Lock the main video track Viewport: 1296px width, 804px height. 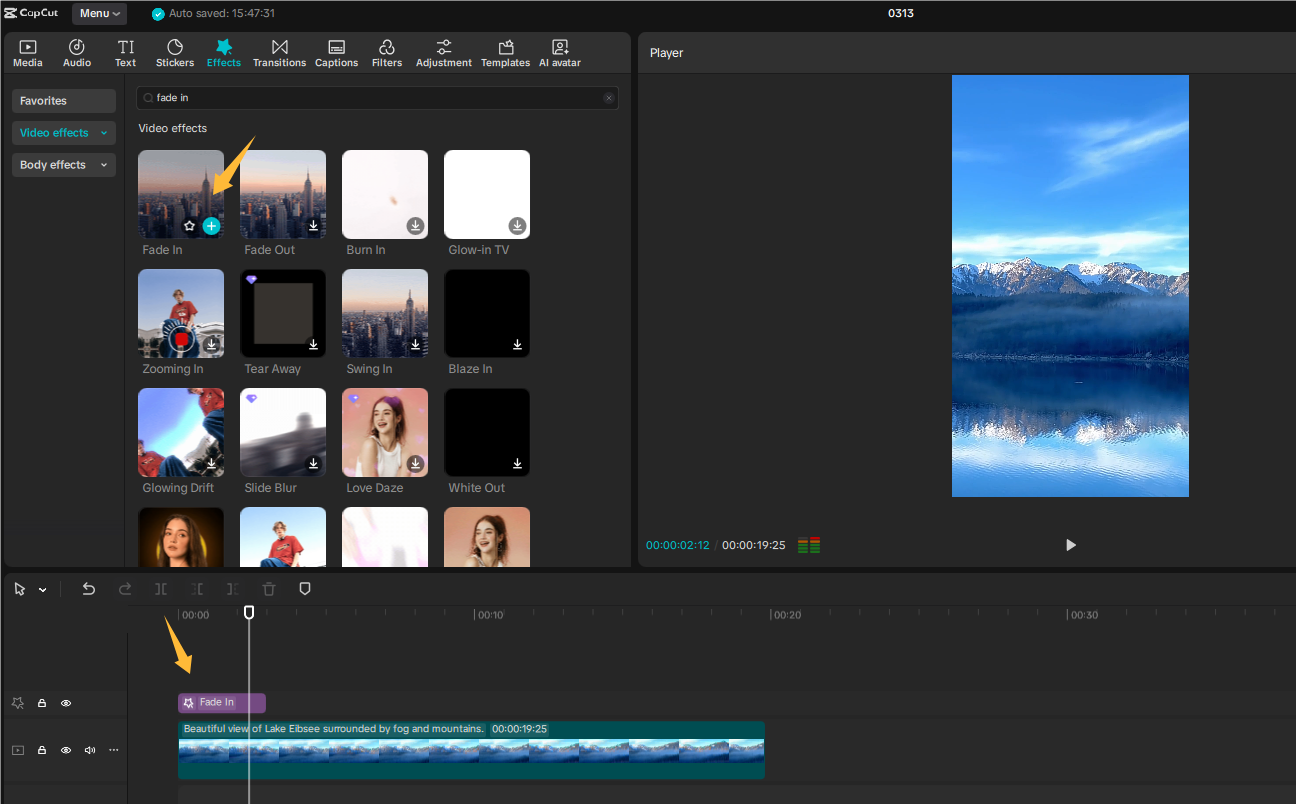[x=42, y=750]
